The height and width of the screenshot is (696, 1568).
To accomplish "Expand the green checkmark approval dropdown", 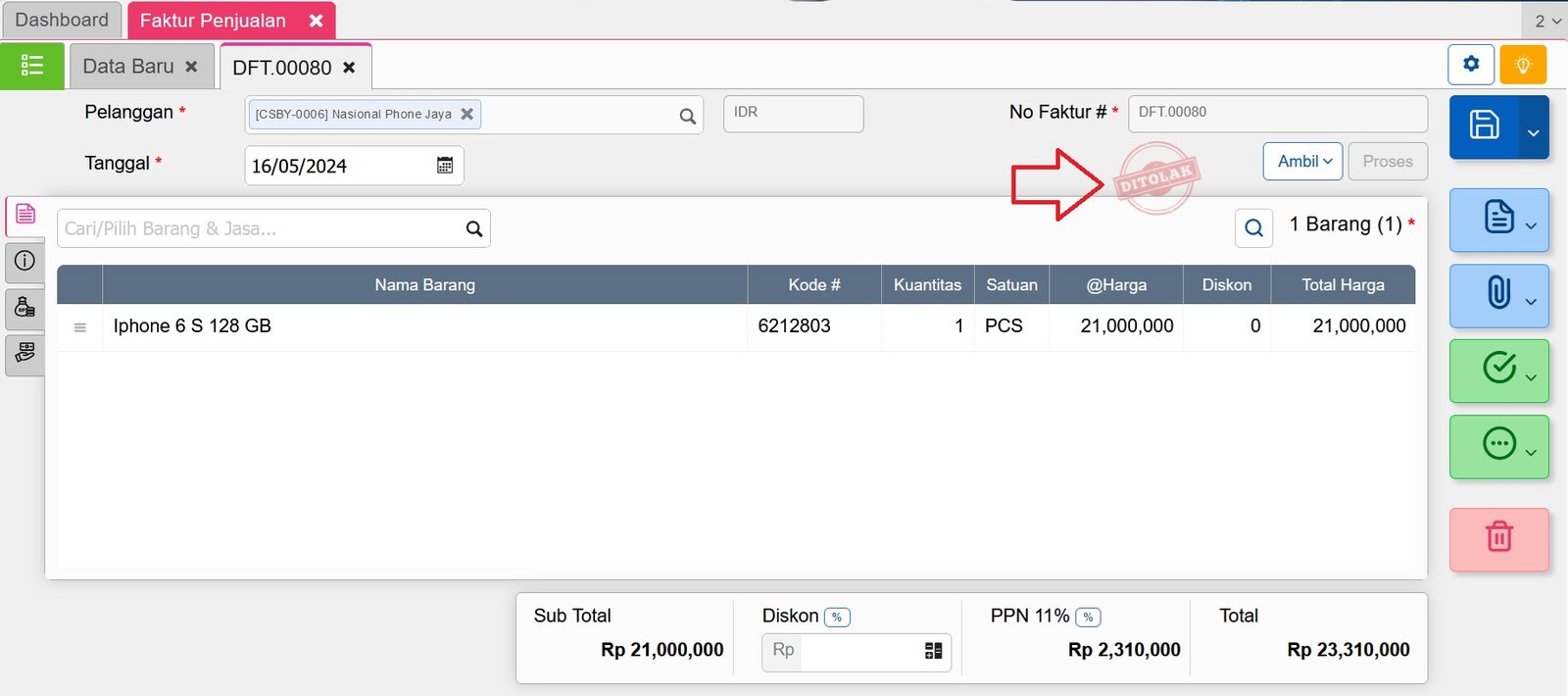I will 1531,376.
